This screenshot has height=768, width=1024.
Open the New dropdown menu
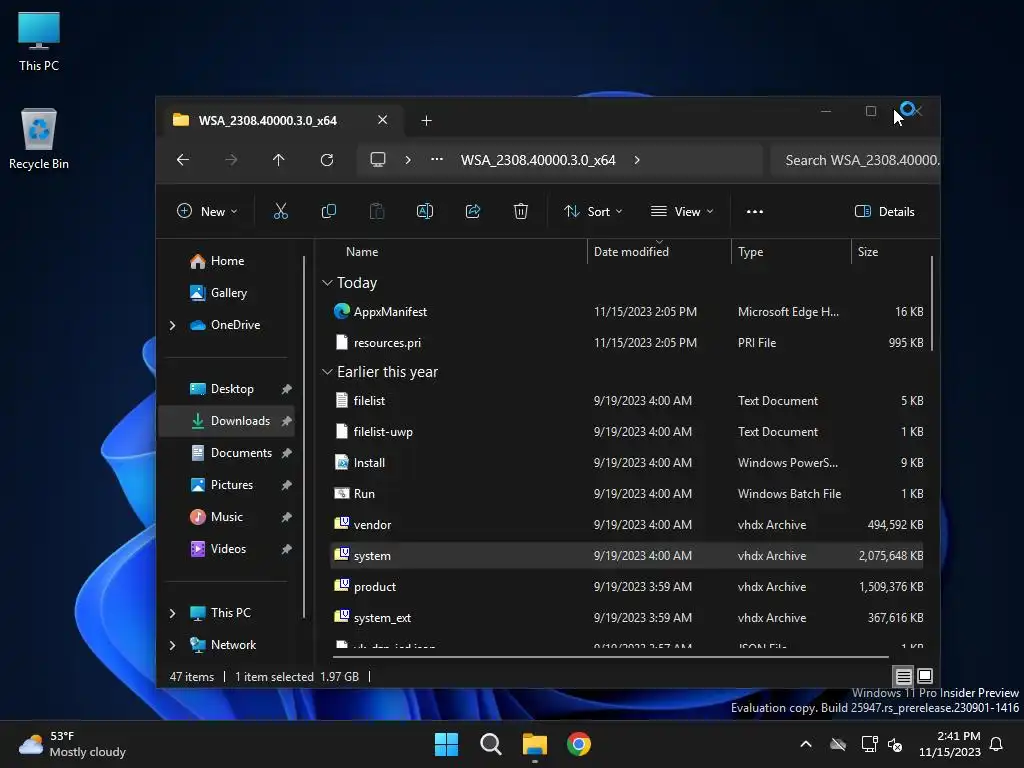click(x=207, y=211)
